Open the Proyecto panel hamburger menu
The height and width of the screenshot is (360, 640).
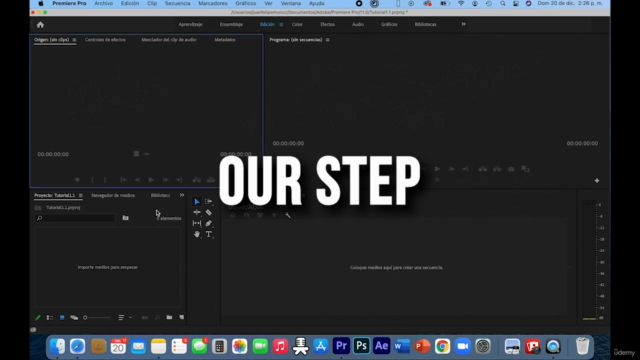pyautogui.click(x=80, y=196)
